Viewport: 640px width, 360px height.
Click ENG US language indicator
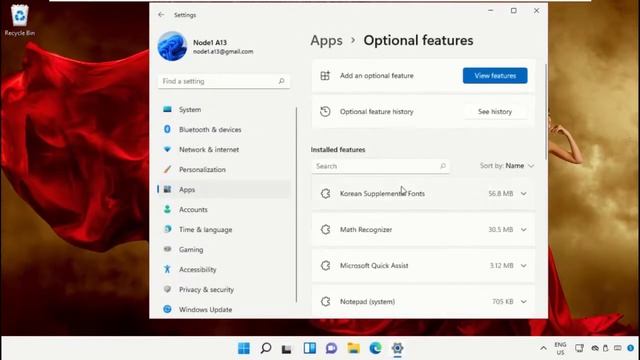point(560,348)
